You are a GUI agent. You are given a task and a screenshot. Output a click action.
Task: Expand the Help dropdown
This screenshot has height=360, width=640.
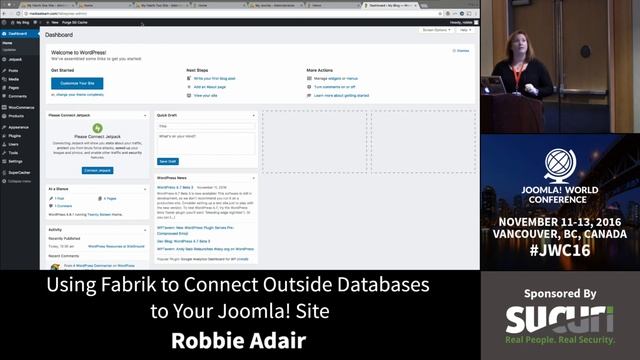pyautogui.click(x=465, y=30)
